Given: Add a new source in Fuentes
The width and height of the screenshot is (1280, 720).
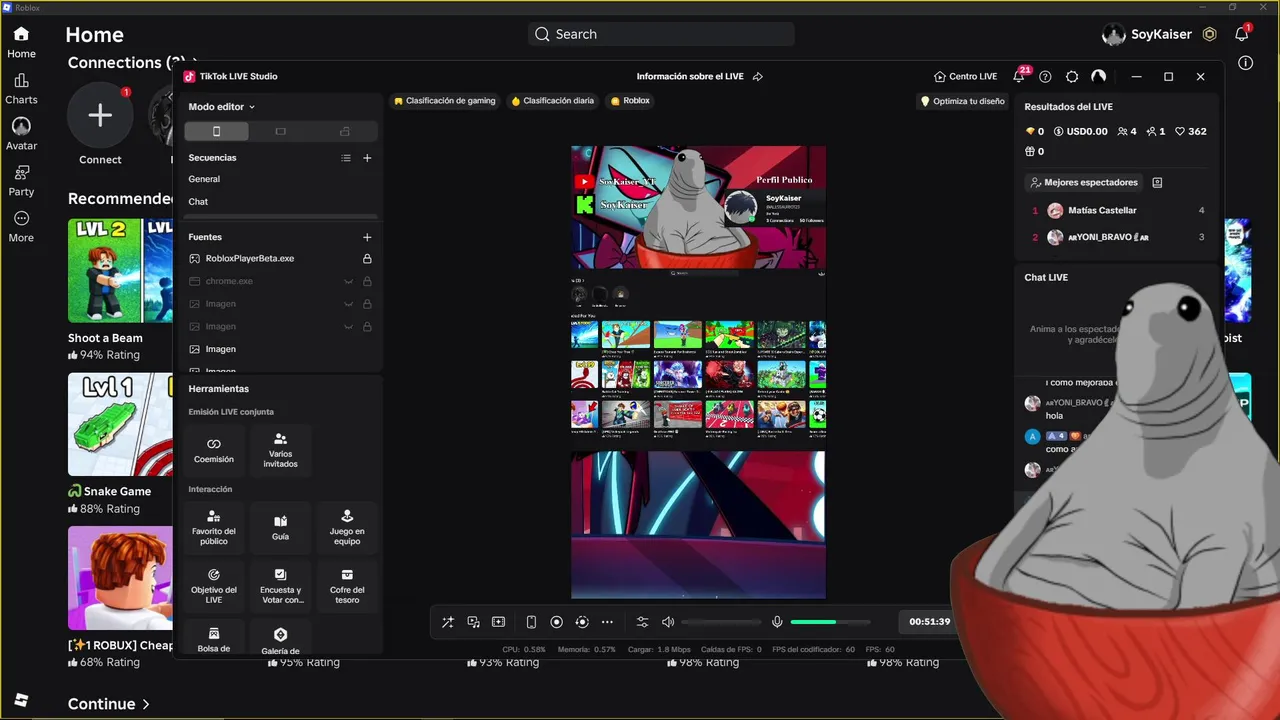Looking at the screenshot, I should (x=367, y=237).
